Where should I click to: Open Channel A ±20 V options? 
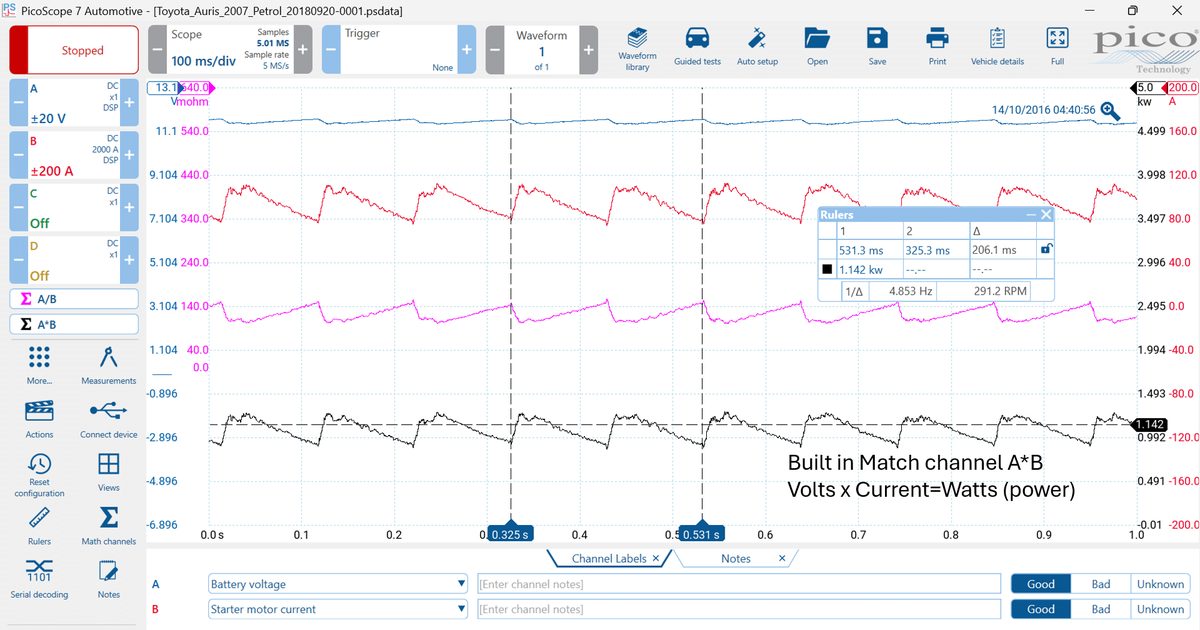click(74, 103)
